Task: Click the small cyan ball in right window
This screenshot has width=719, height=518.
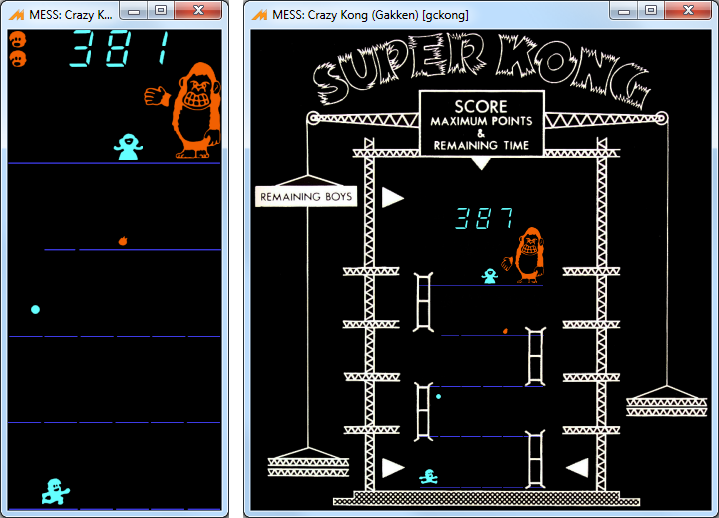Action: coord(438,397)
